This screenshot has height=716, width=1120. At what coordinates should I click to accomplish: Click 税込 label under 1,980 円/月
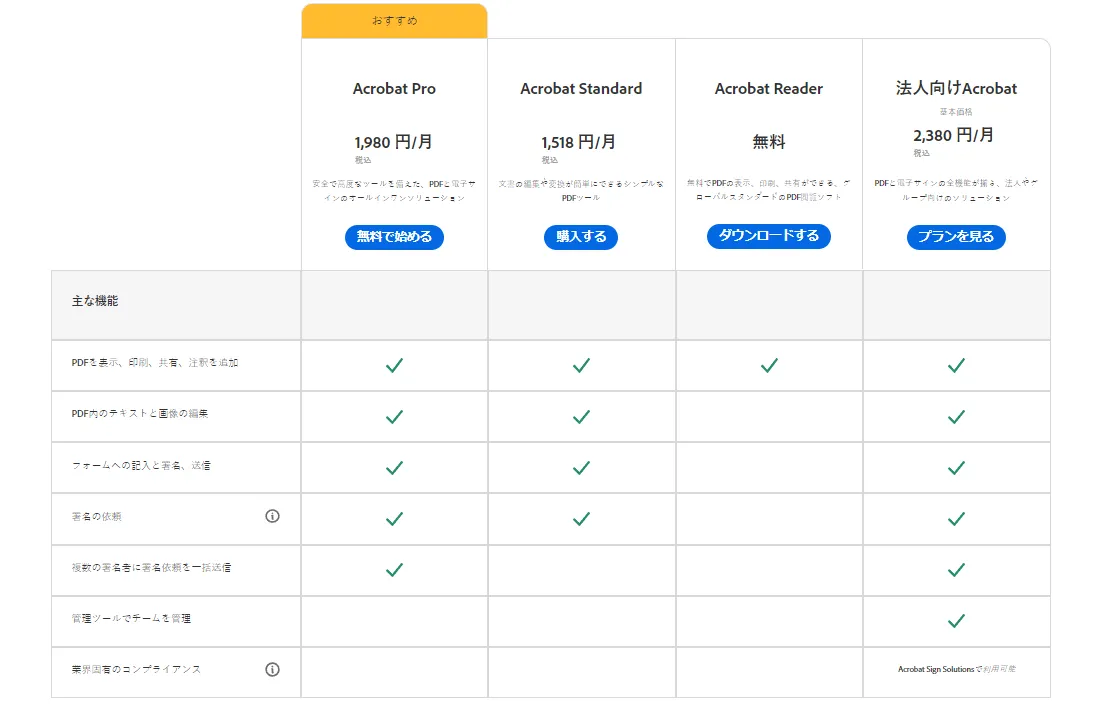(x=363, y=160)
